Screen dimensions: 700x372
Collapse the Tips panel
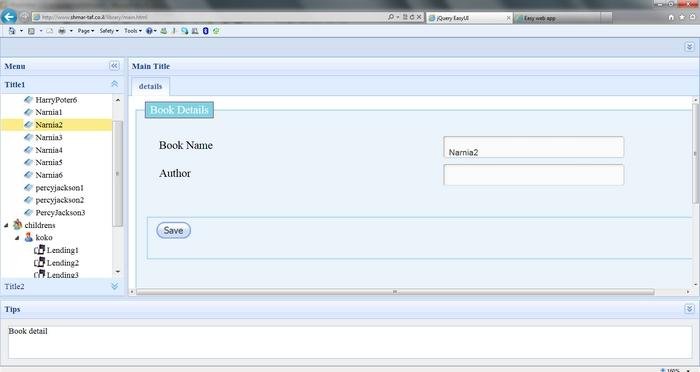689,309
